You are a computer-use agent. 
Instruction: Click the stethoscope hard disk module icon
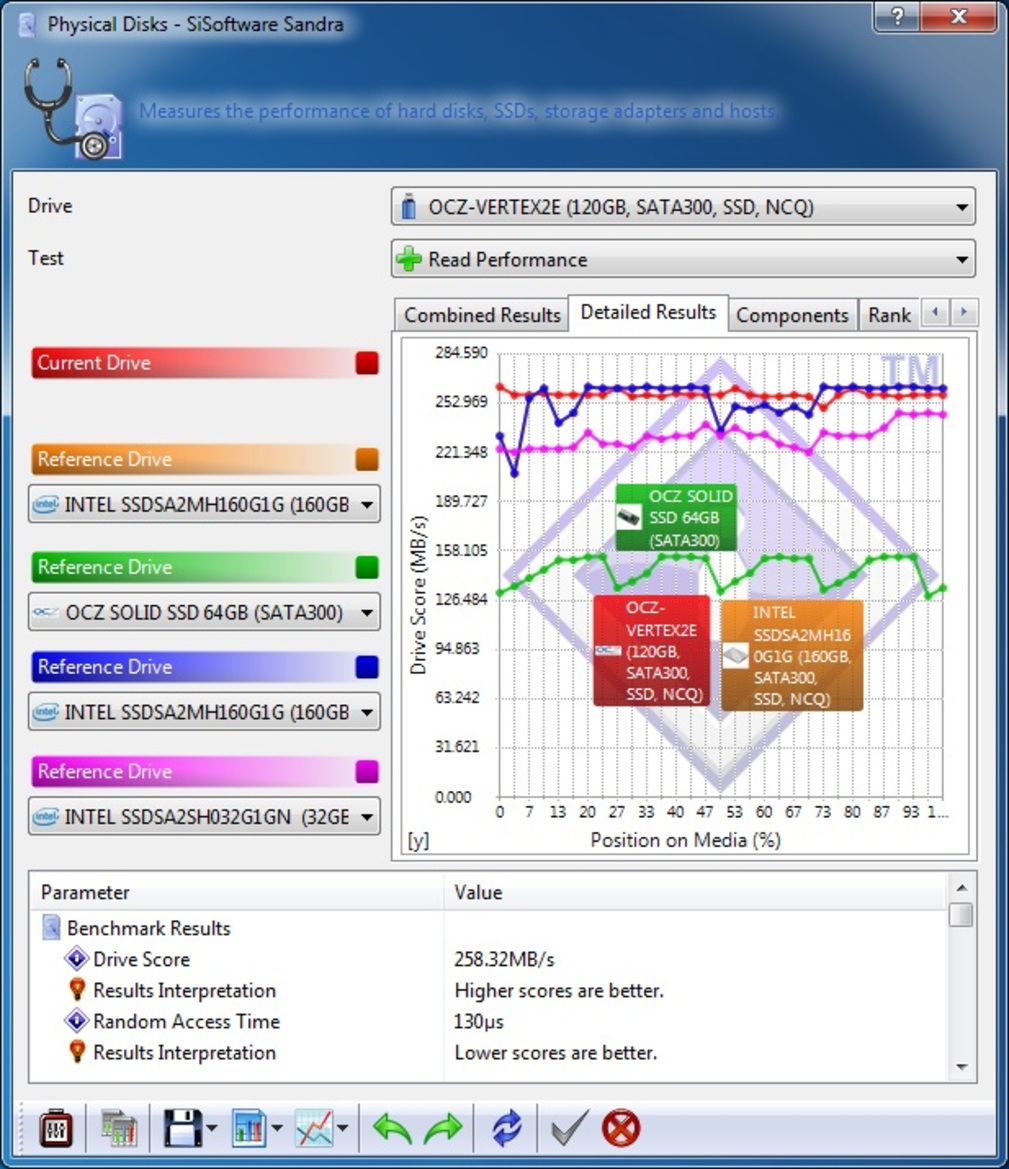pyautogui.click(x=72, y=109)
